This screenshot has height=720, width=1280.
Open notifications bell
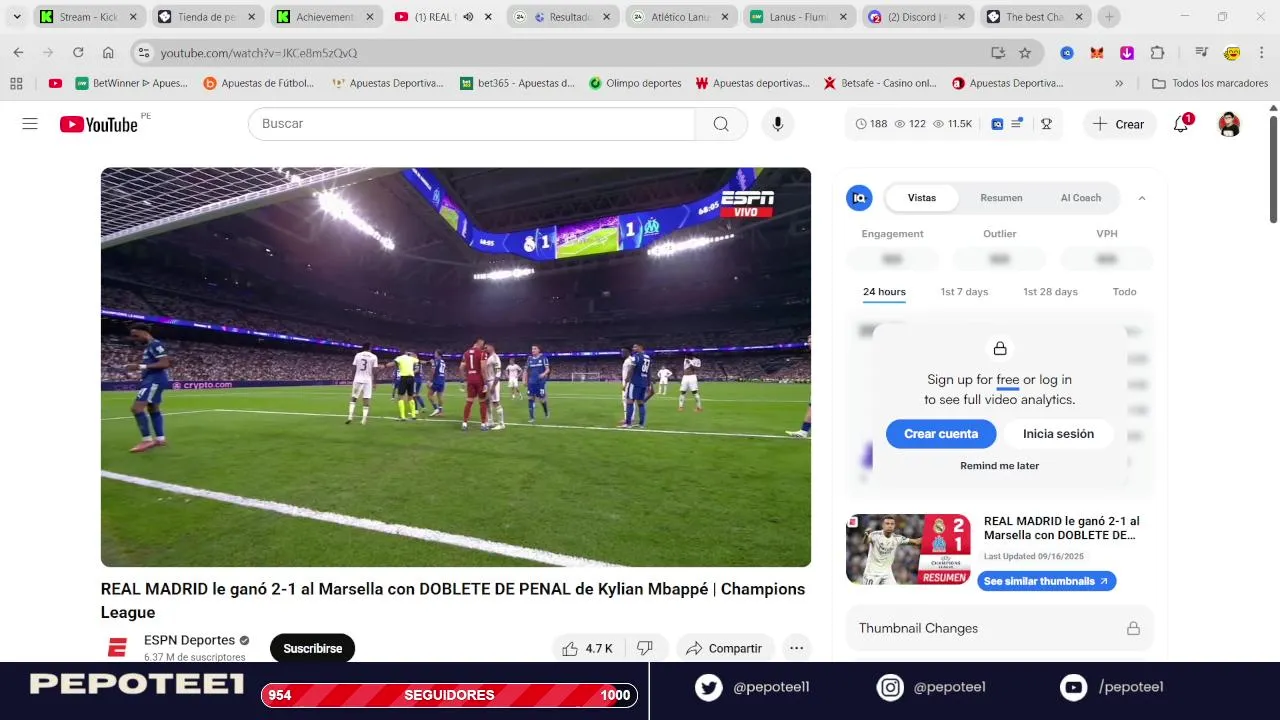click(1181, 124)
